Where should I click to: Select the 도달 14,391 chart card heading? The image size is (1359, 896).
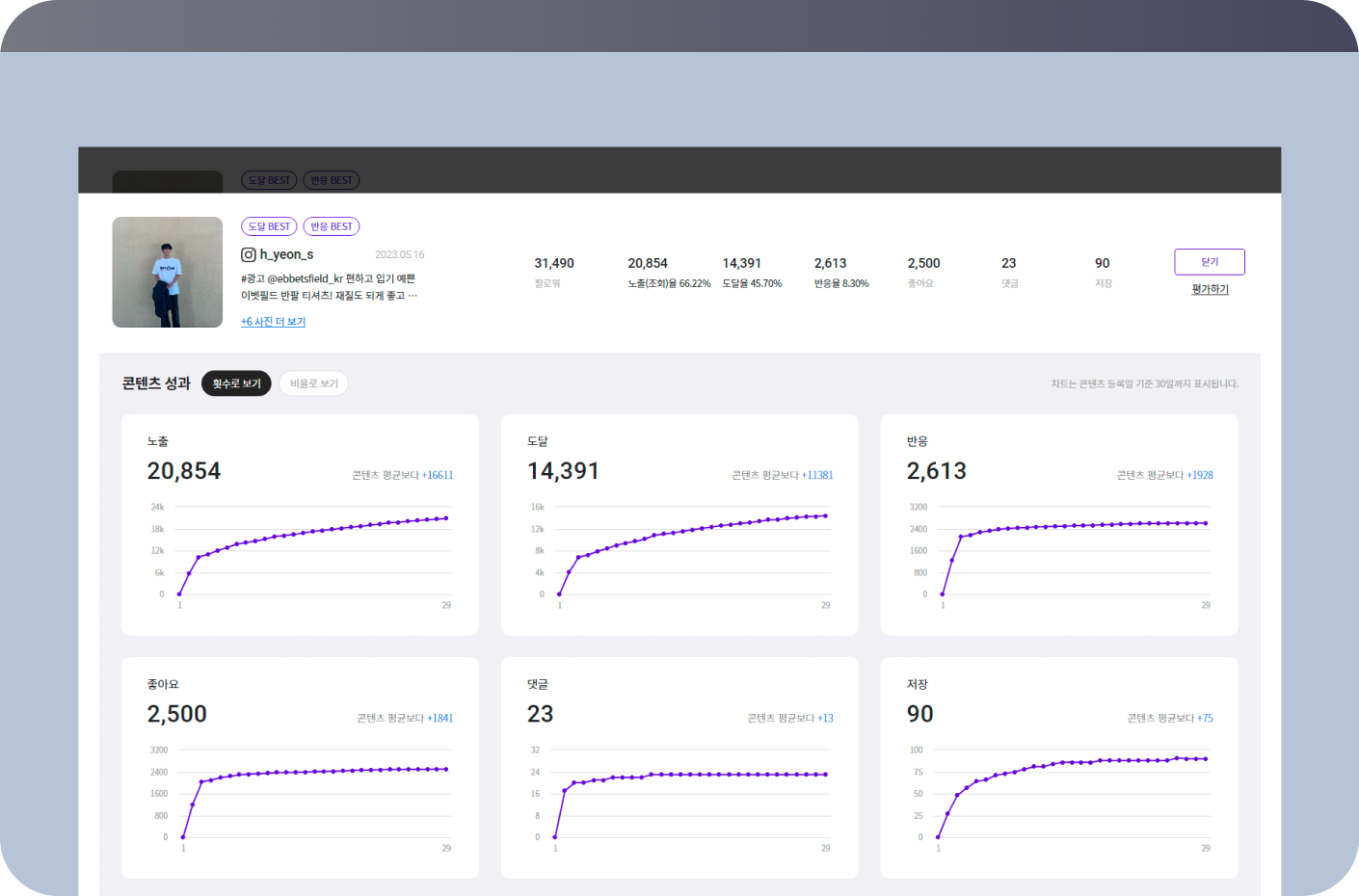click(538, 441)
